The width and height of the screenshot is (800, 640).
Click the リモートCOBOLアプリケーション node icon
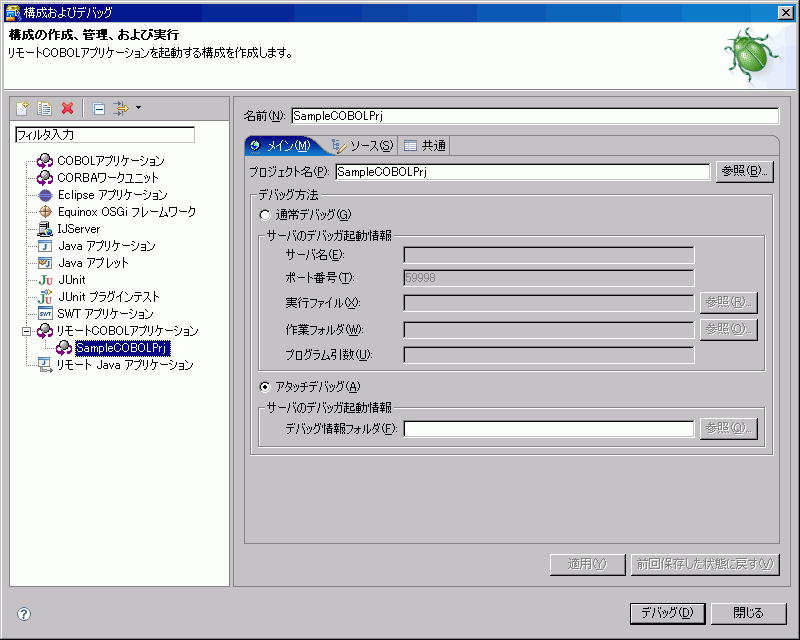tap(45, 331)
